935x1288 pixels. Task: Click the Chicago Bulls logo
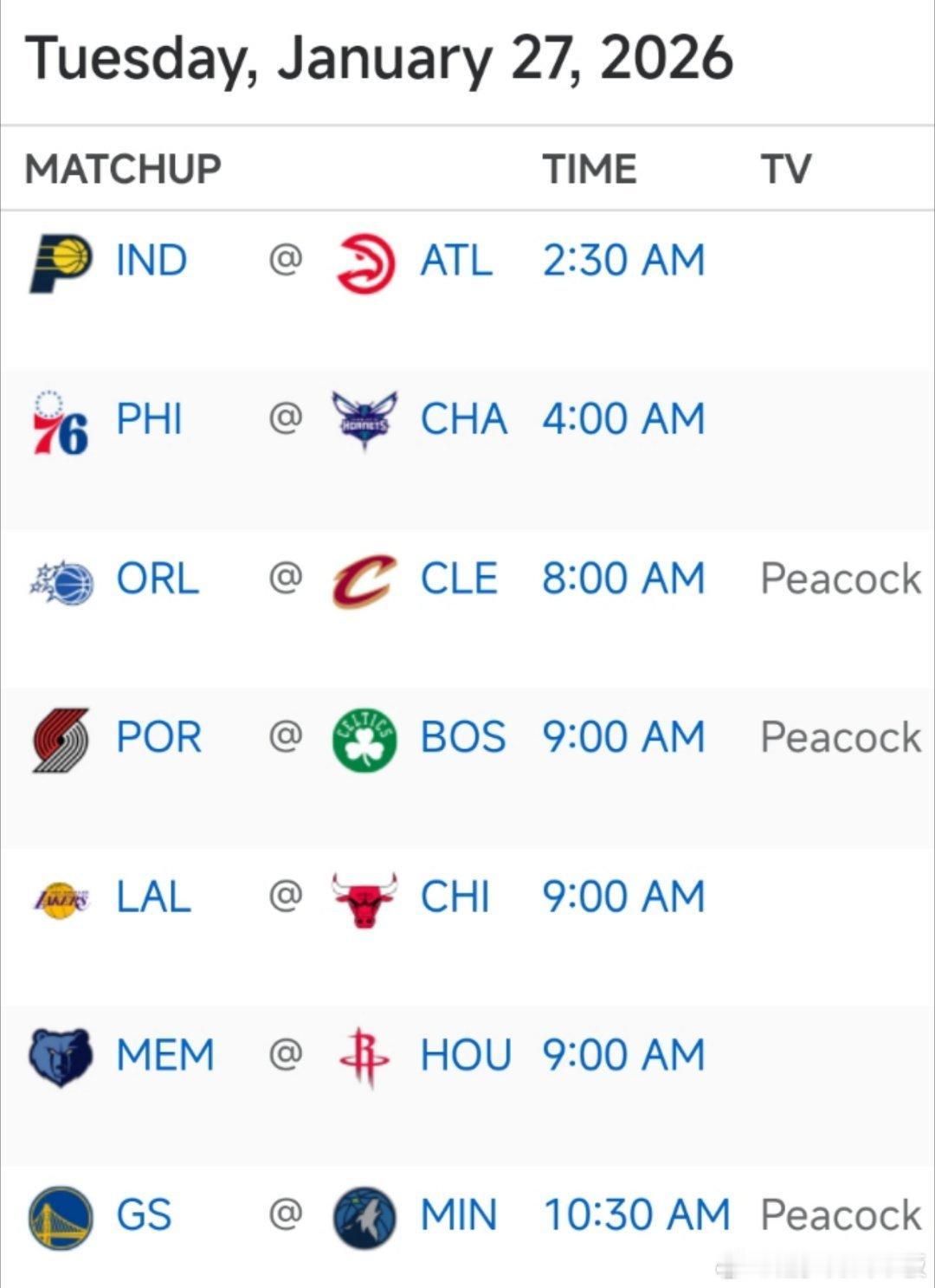[364, 899]
